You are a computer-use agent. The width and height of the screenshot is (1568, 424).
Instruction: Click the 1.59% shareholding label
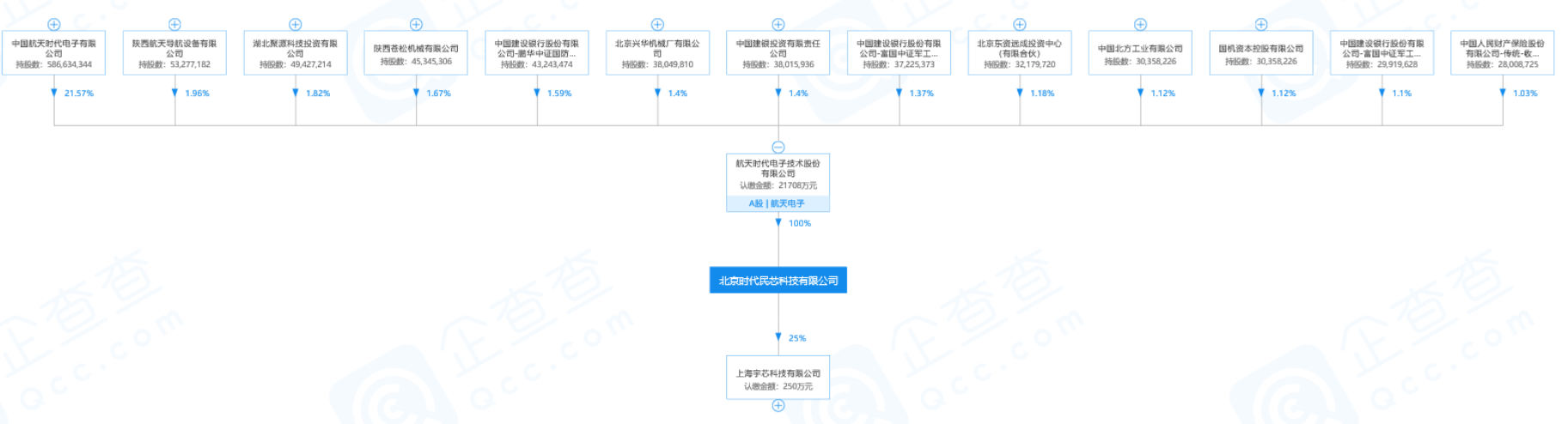tap(559, 94)
